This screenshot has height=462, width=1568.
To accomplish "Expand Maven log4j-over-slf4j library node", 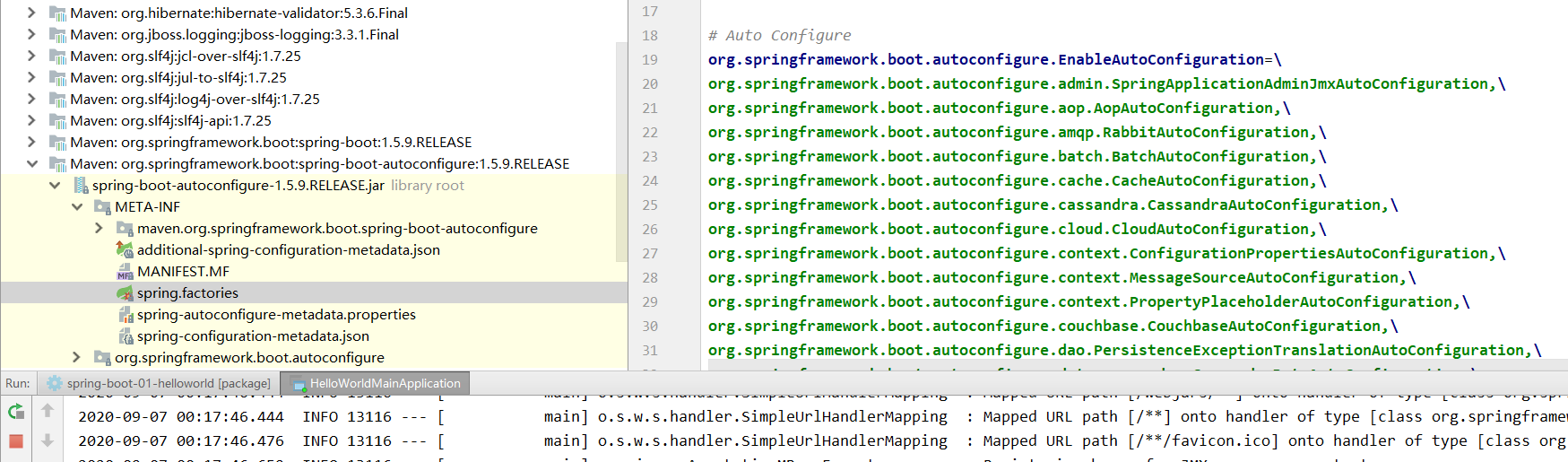I will (x=31, y=99).
